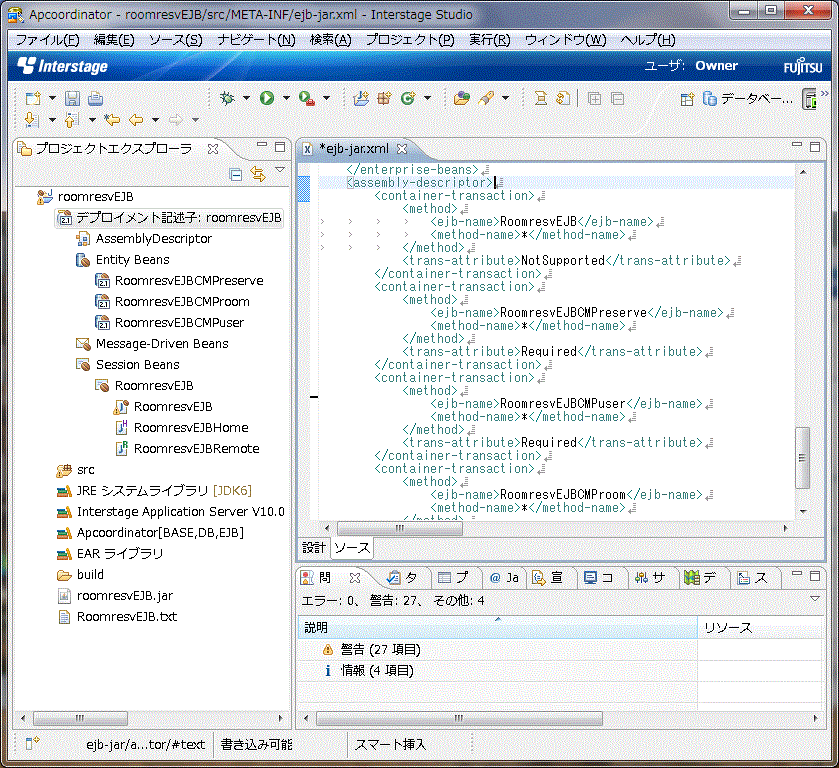Close the Project Explorer view tab

click(x=213, y=149)
